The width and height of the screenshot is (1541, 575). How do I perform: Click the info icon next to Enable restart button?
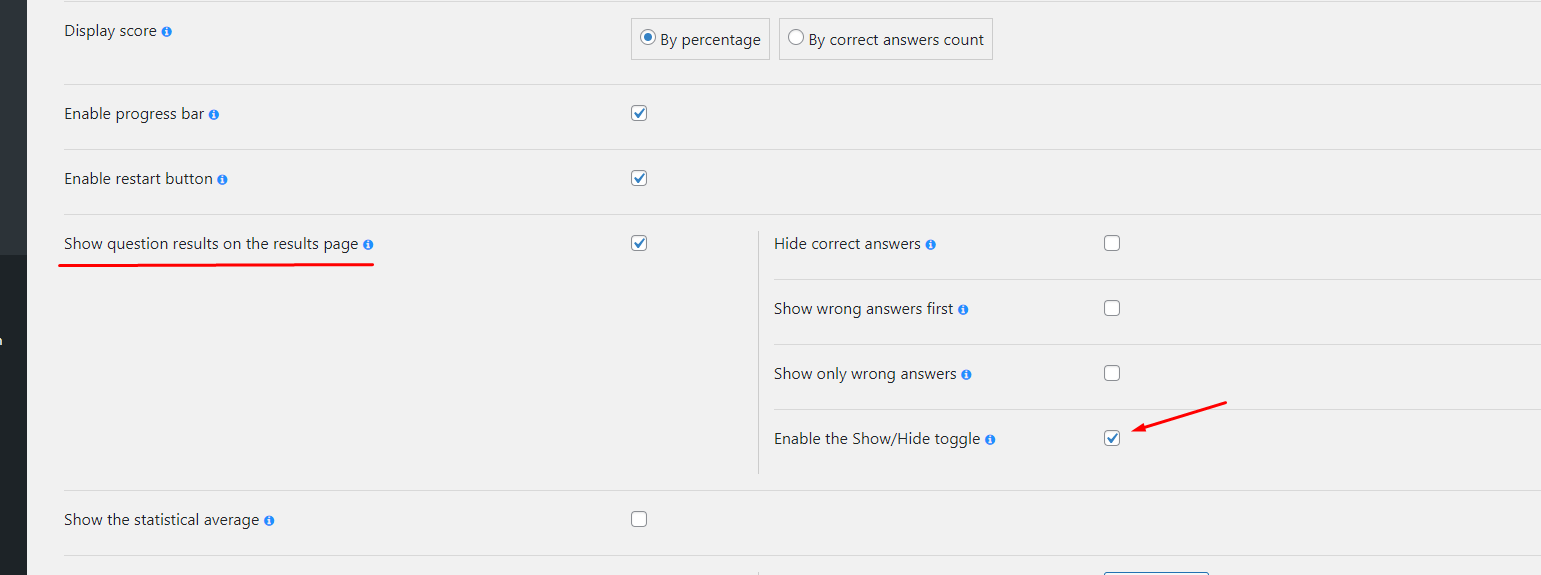pos(222,180)
